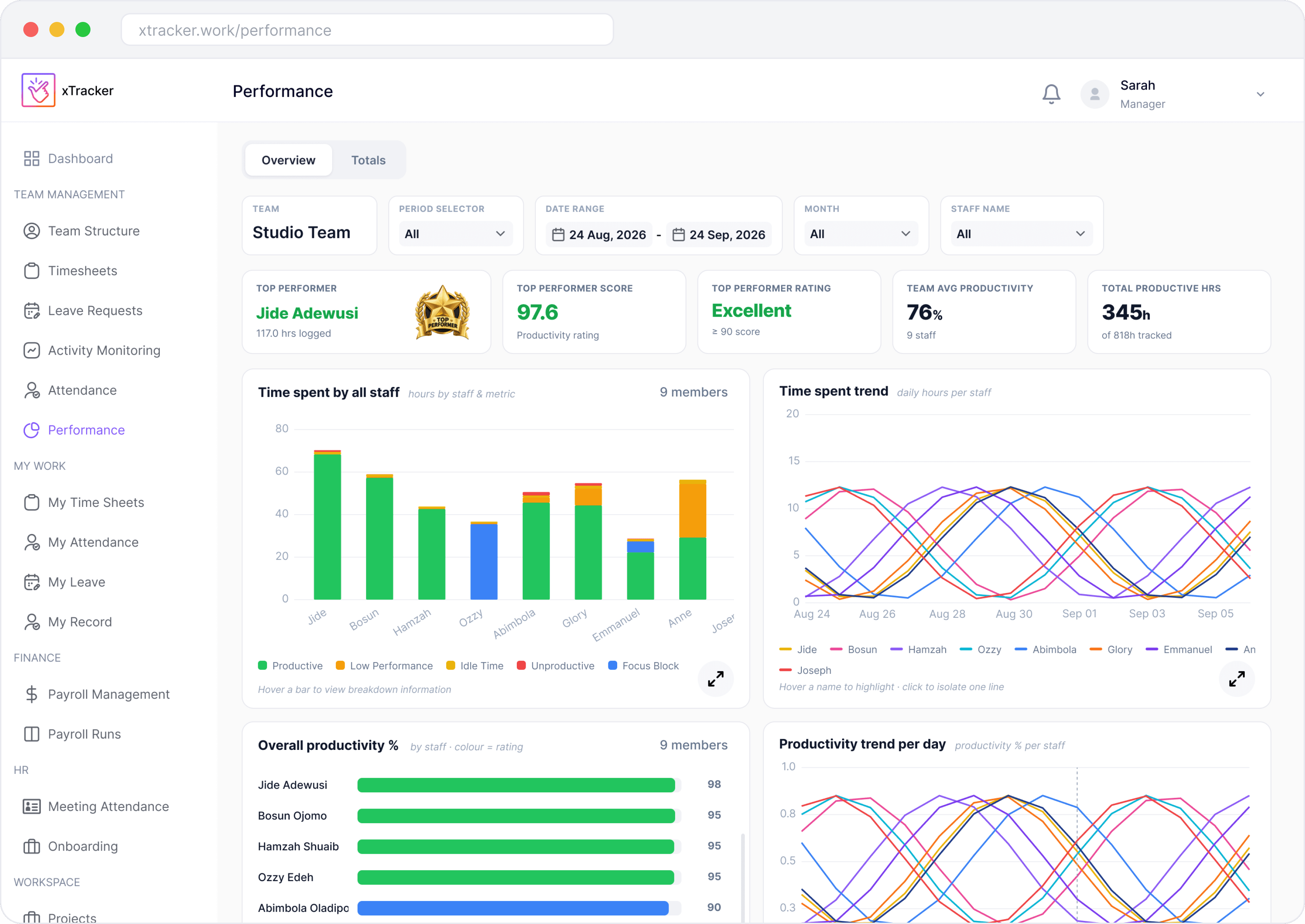Isolate Jide line in trend legend

click(x=797, y=650)
